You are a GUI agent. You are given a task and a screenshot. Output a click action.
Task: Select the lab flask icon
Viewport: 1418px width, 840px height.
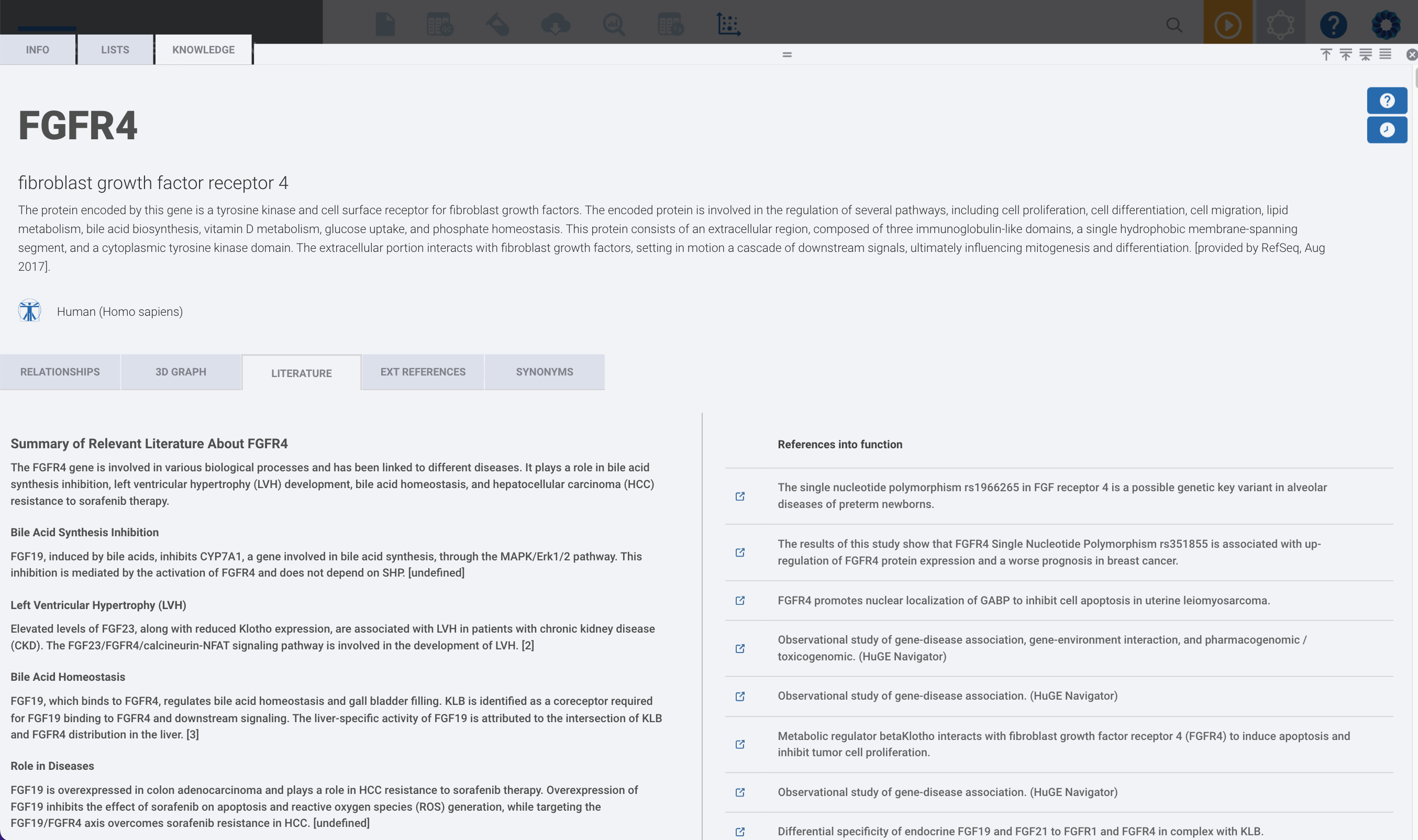[x=497, y=24]
